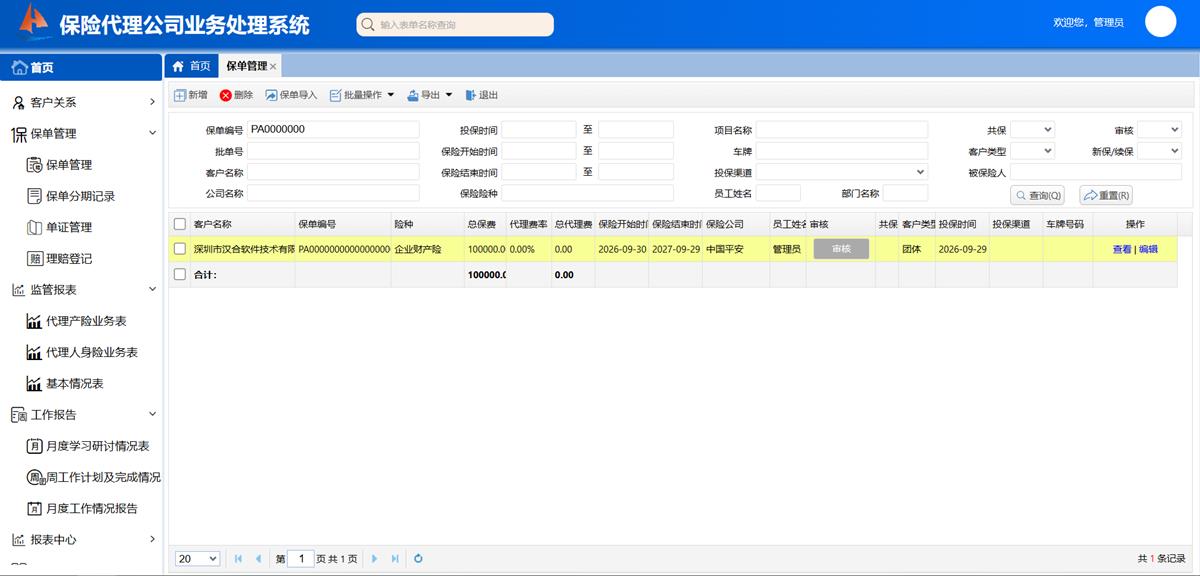Expand the 客户关系 sidebar chevron
1200x576 pixels.
tap(152, 102)
